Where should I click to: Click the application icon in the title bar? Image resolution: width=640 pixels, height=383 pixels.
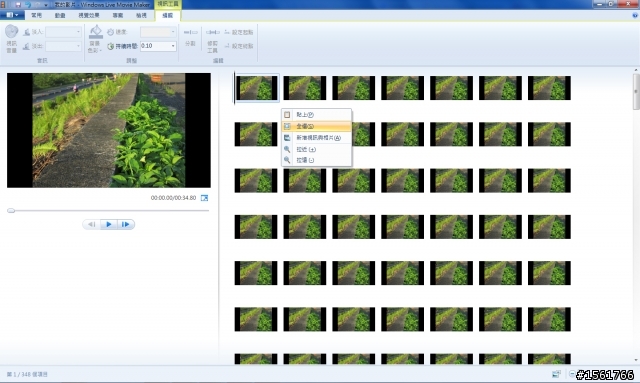click(4, 4)
